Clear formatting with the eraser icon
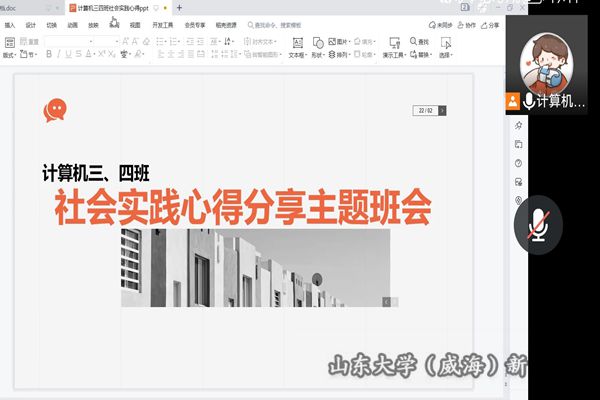Image resolution: width=600 pixels, height=400 pixels. [146, 41]
